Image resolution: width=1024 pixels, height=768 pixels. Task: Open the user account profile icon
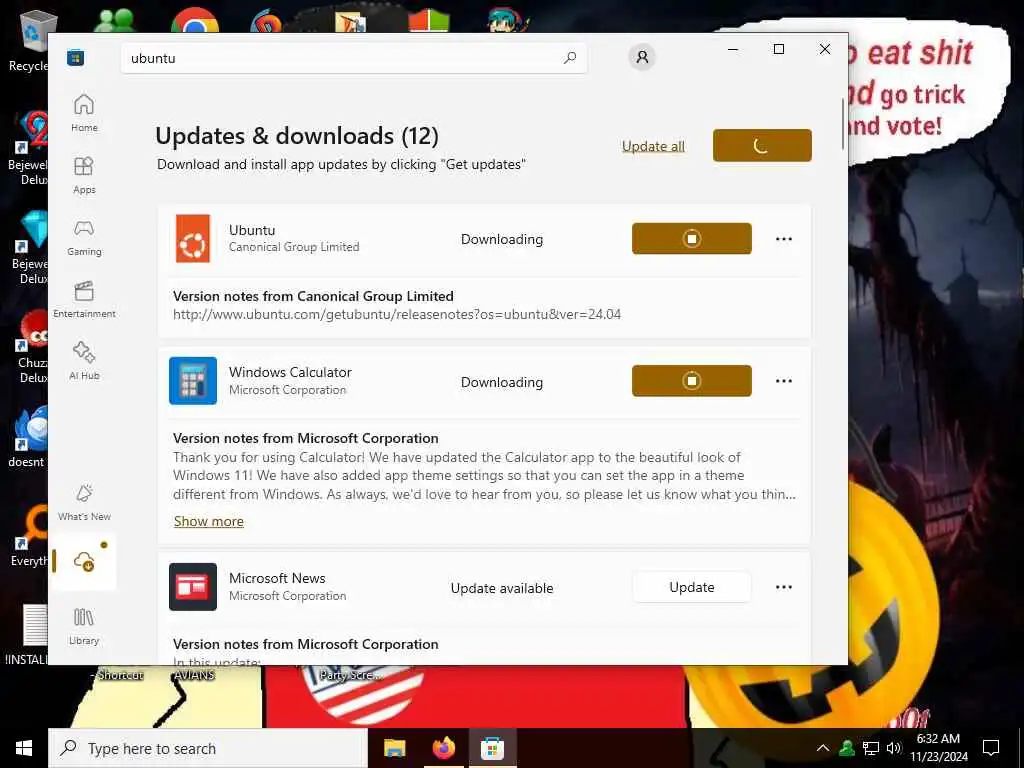point(642,57)
